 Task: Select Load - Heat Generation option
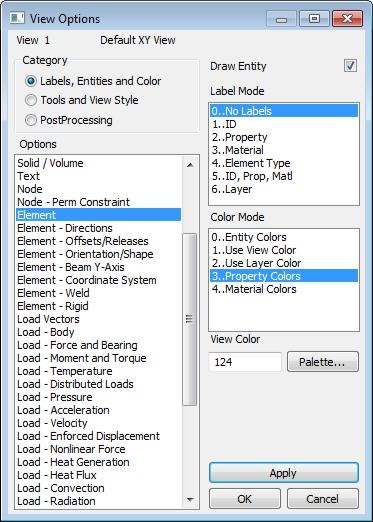(x=99, y=462)
